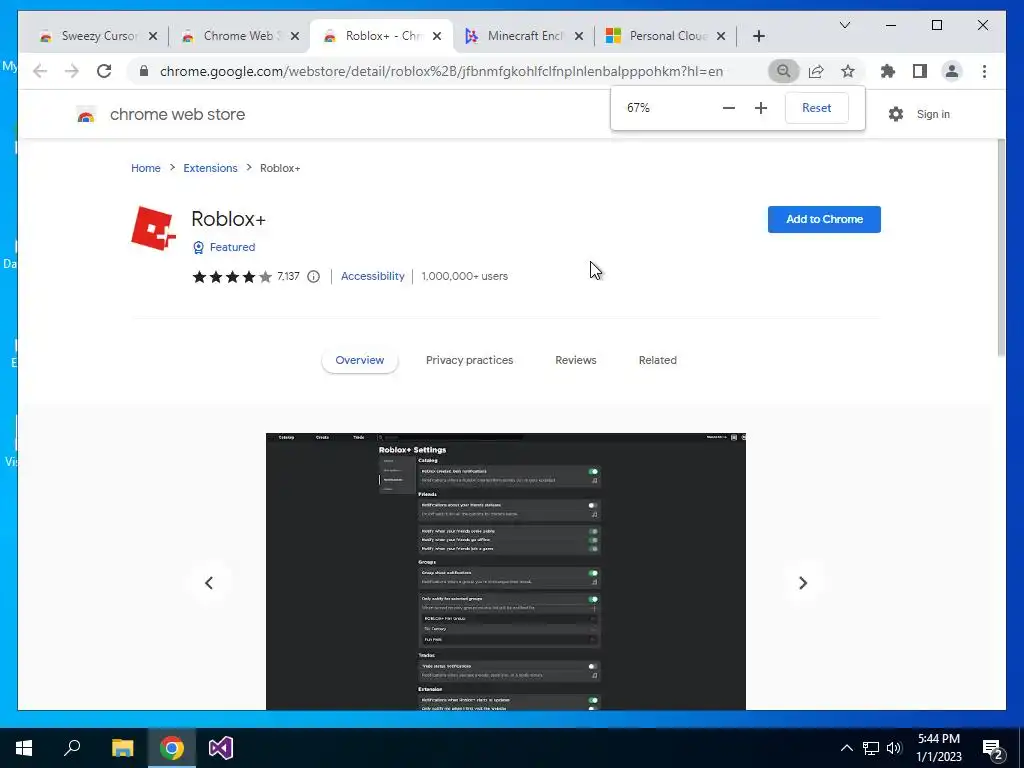1024x768 pixels.
Task: Click the Chrome Web Store rainbow logo
Action: pos(86,115)
